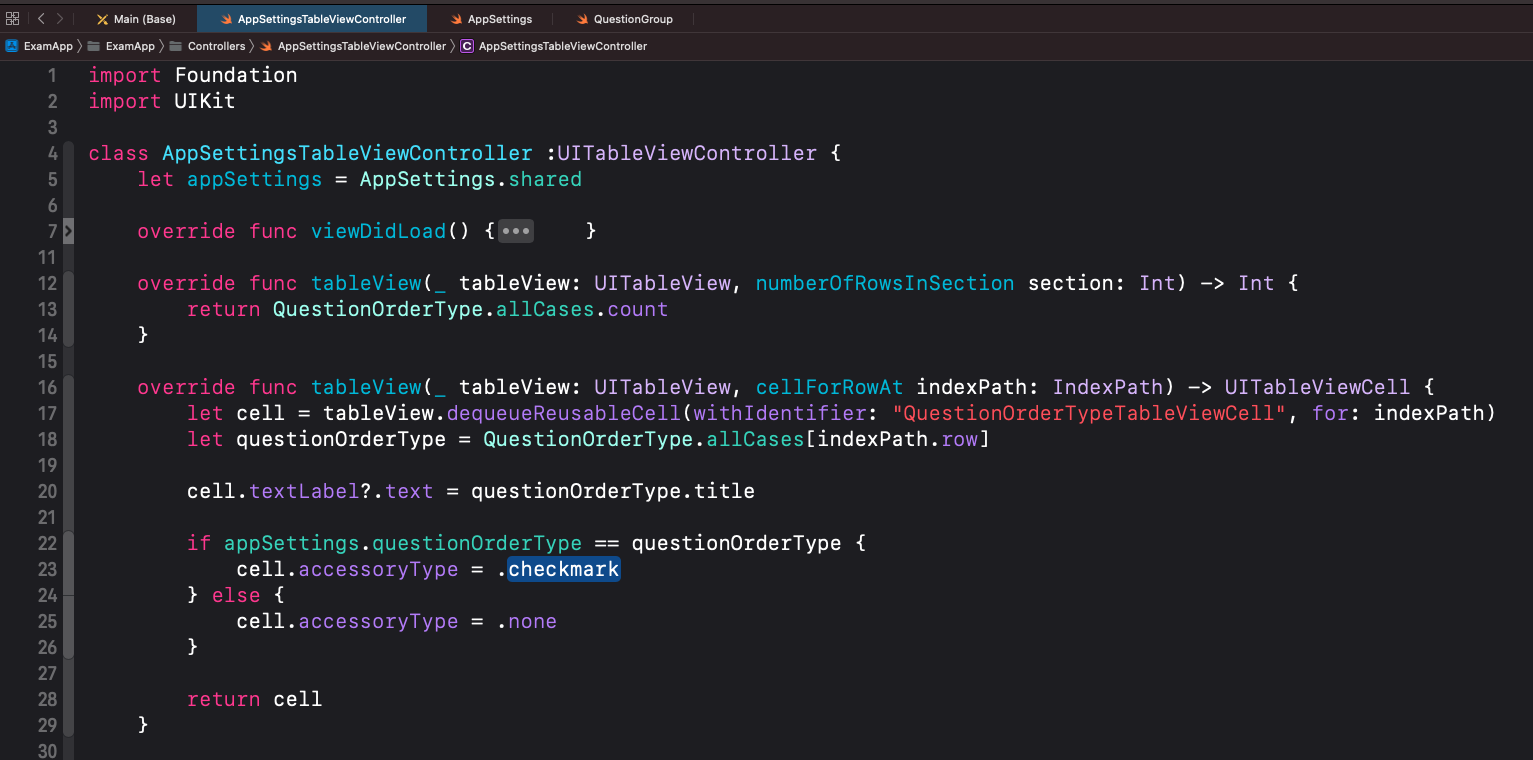Go back using the navigation back arrow
Screen dimensions: 1533x760
(41, 17)
